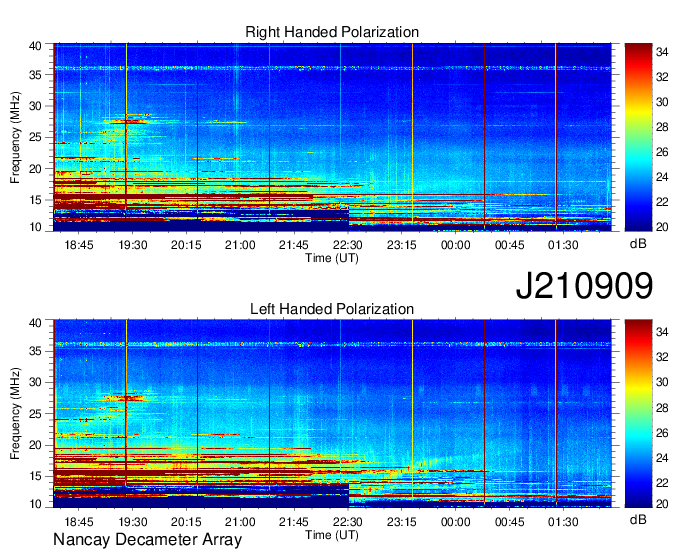This screenshot has width=680, height=552.
Task: Click the 00:45 tick under the Left Handed plot
Action: click(509, 522)
